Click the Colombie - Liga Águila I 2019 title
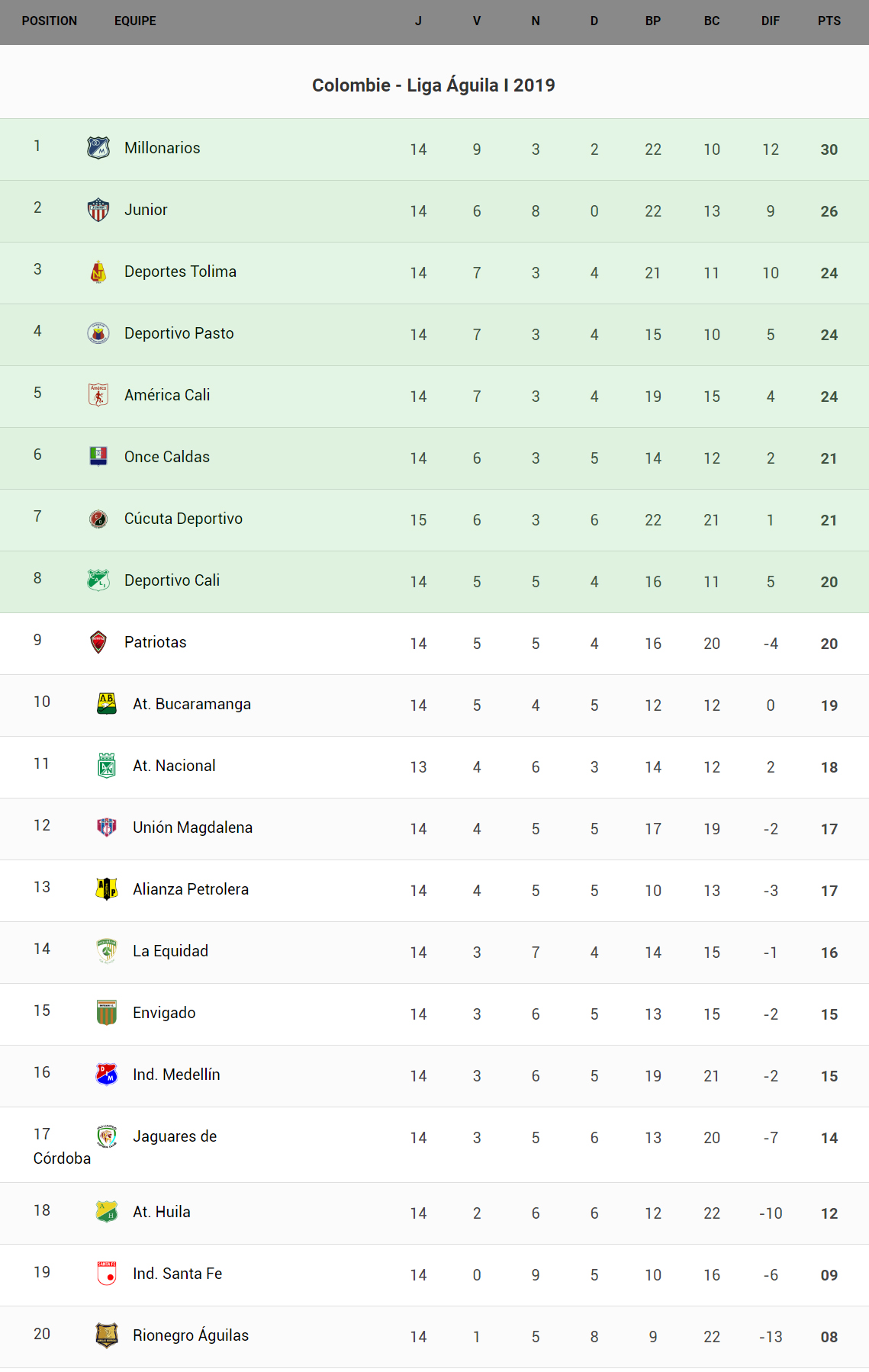Screen dimensions: 869x1372 (x=433, y=85)
